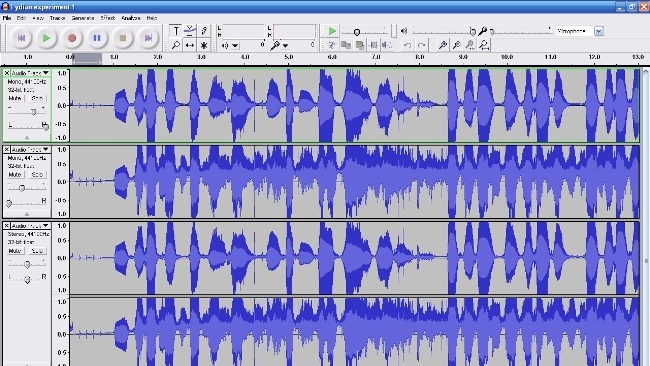
Task: Skip to Start transport button
Action: click(x=21, y=38)
